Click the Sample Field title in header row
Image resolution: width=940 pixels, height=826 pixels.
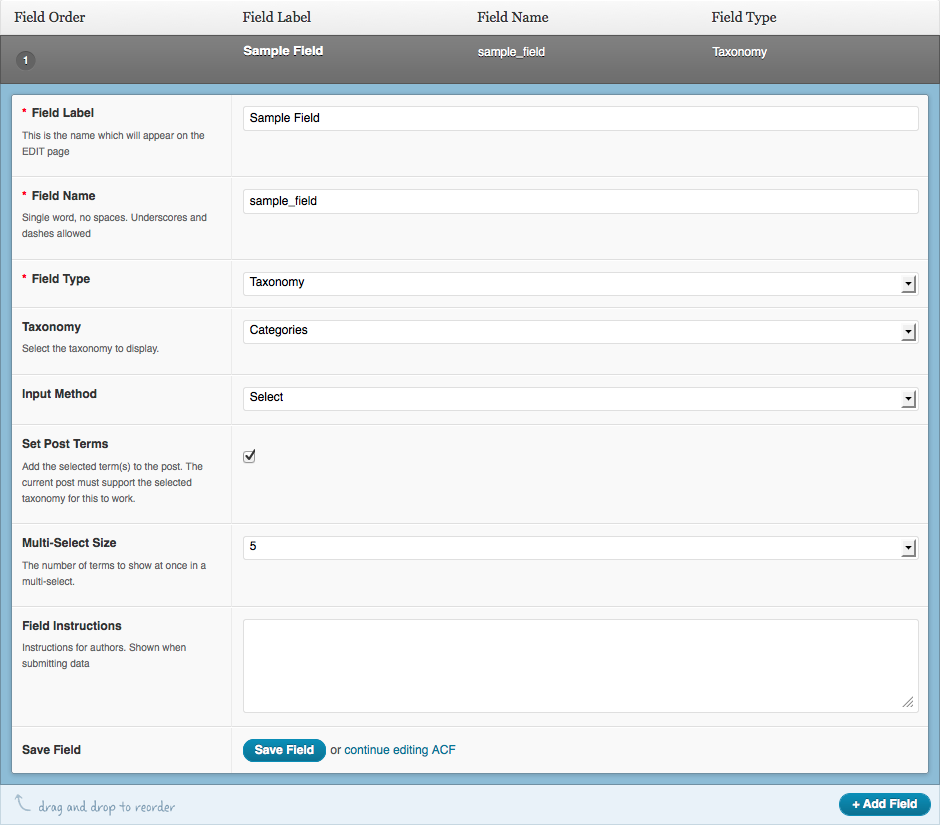[x=283, y=51]
